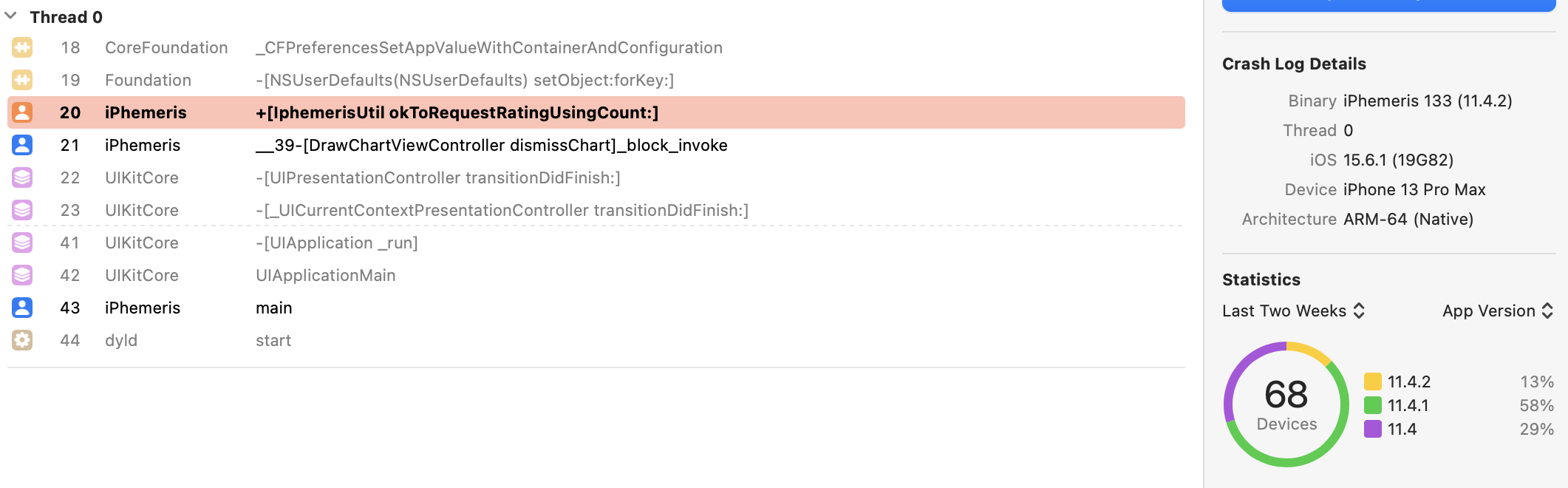1568x488 pixels.
Task: Select the okToRequestRatingUsingCount stack frame
Action: [596, 112]
